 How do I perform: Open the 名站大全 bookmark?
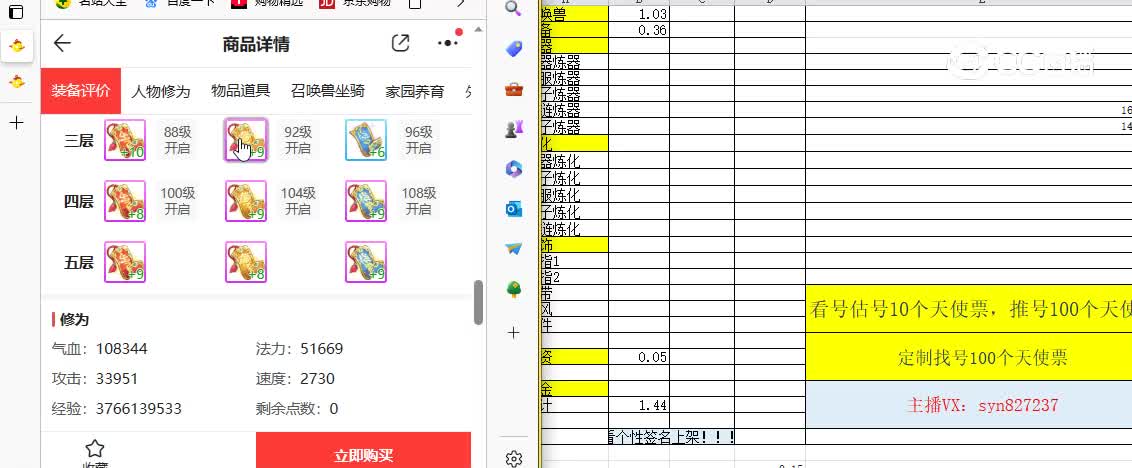[90, 3]
